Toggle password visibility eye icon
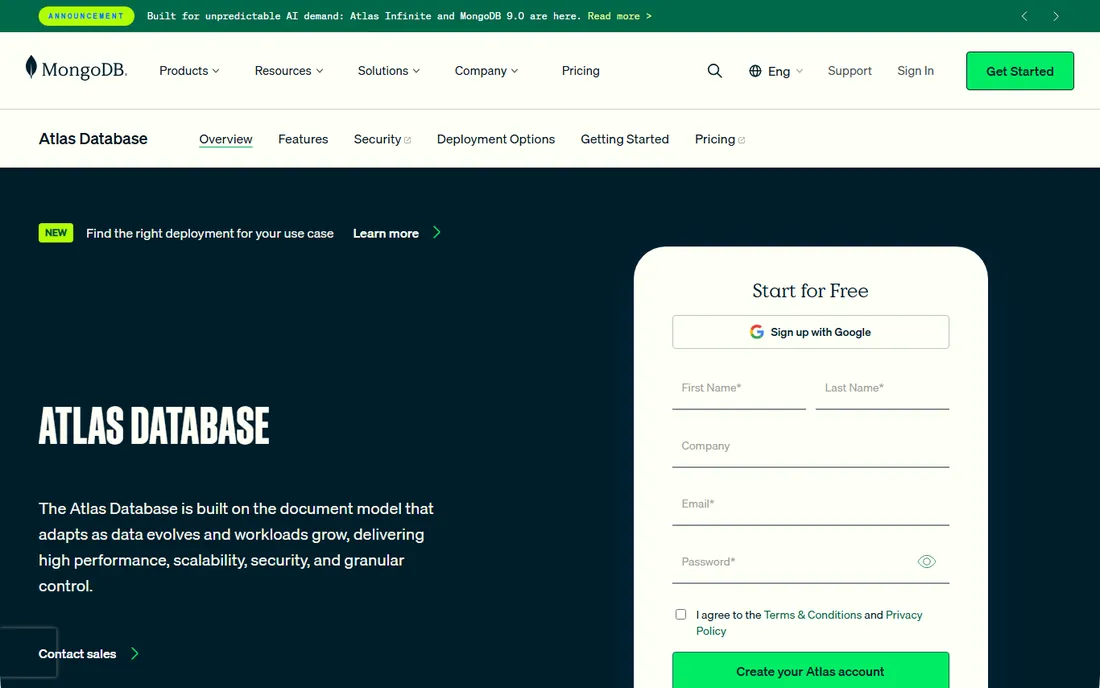 point(926,562)
